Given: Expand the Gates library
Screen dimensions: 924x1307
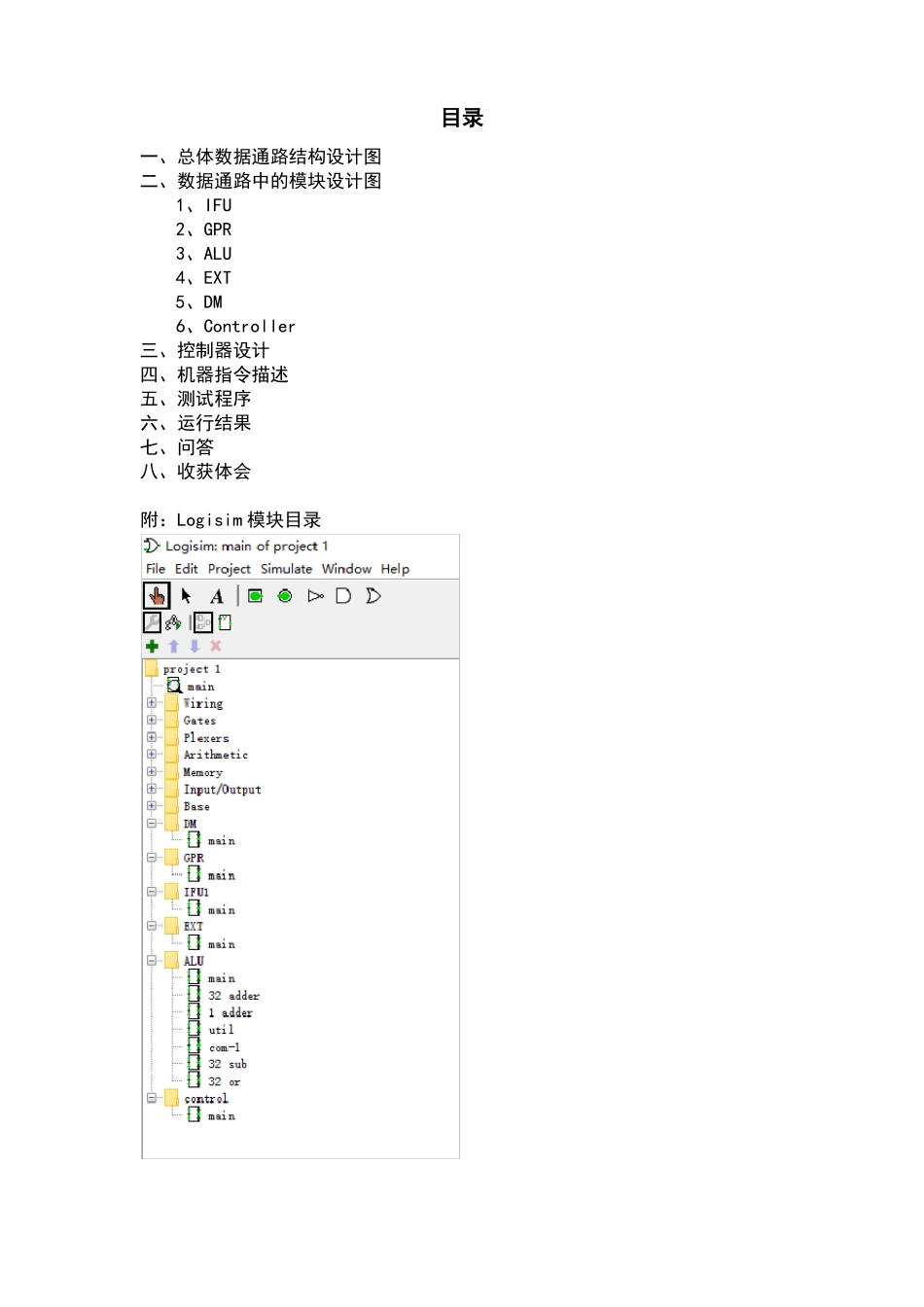Looking at the screenshot, I should (152, 721).
